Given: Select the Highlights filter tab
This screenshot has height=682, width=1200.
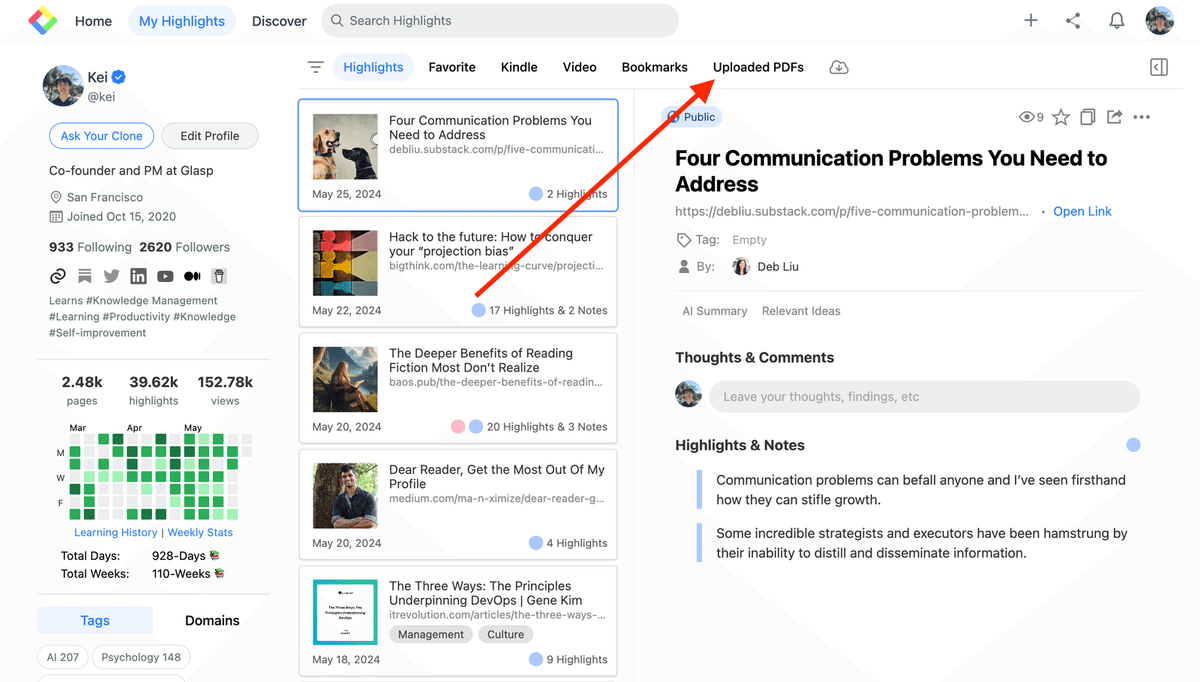Looking at the screenshot, I should point(373,67).
